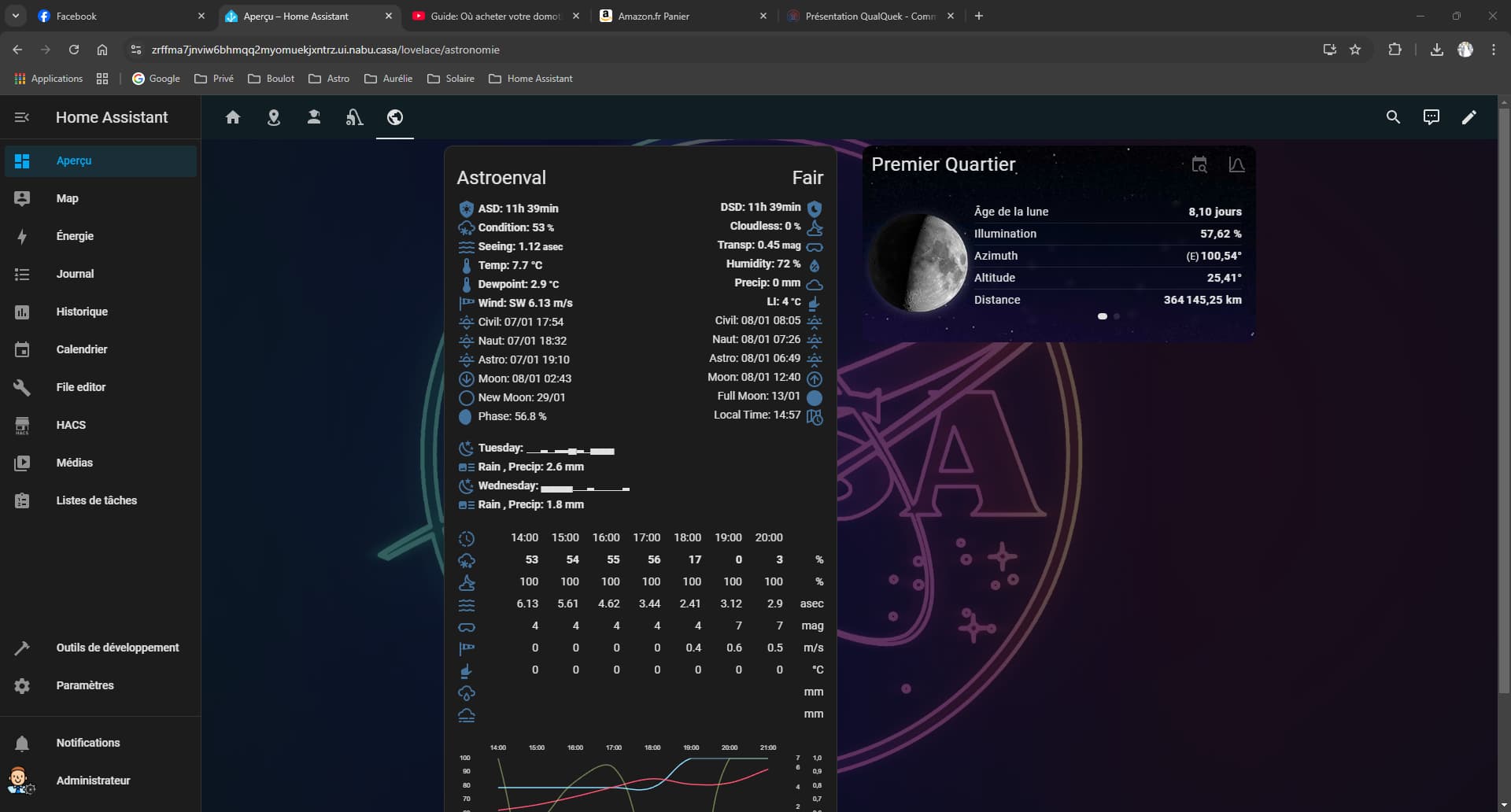This screenshot has width=1511, height=812.
Task: Open Outils de développement
Action: [101, 648]
